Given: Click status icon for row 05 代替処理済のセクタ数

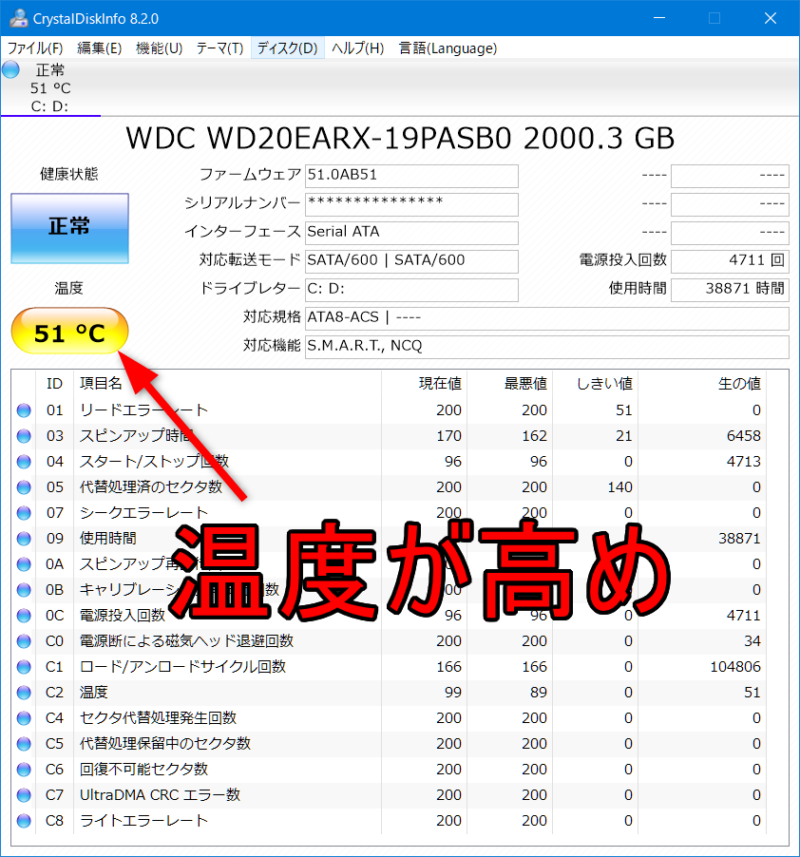Looking at the screenshot, I should pyautogui.click(x=23, y=488).
